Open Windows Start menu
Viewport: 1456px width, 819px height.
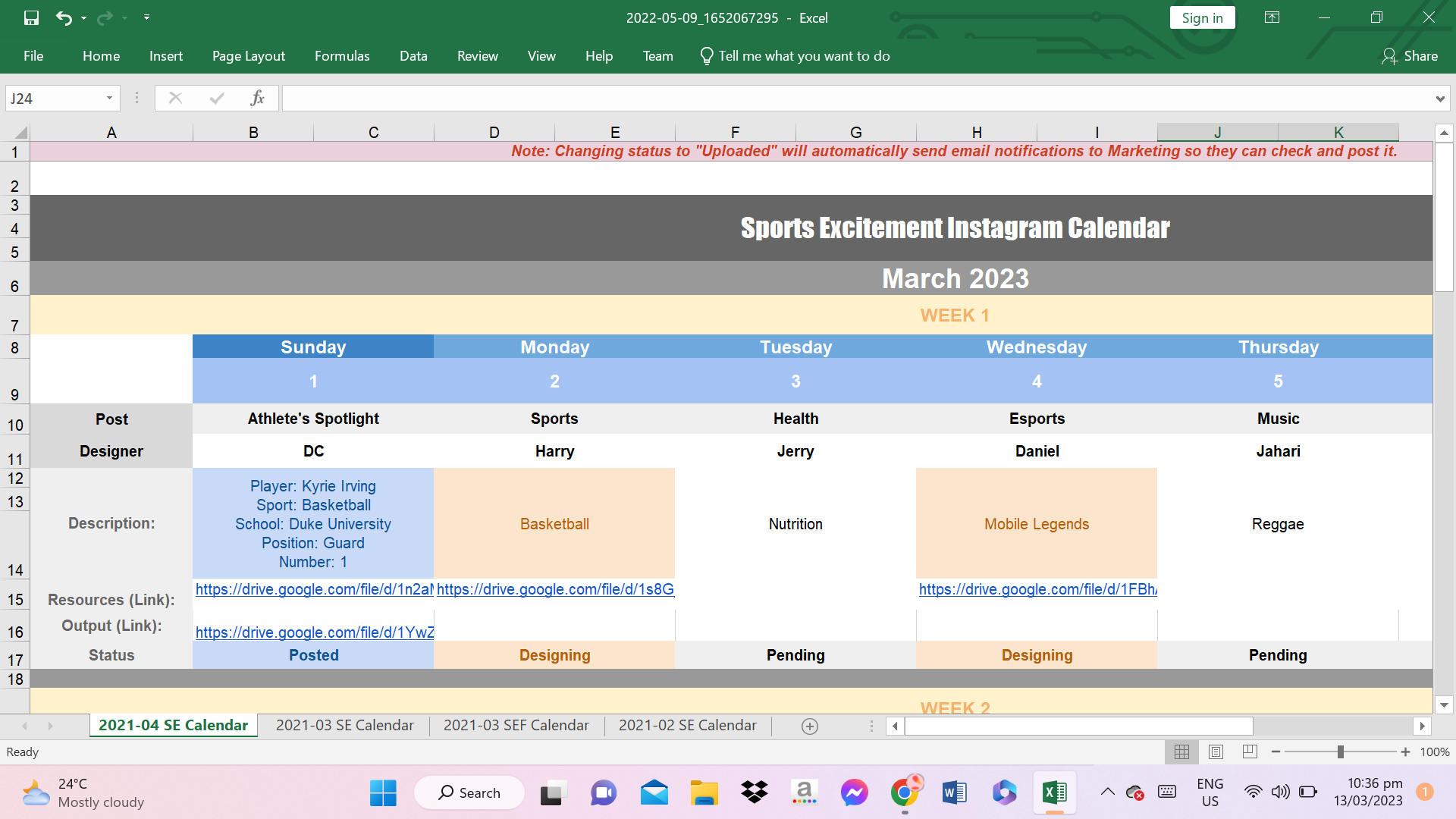383,793
